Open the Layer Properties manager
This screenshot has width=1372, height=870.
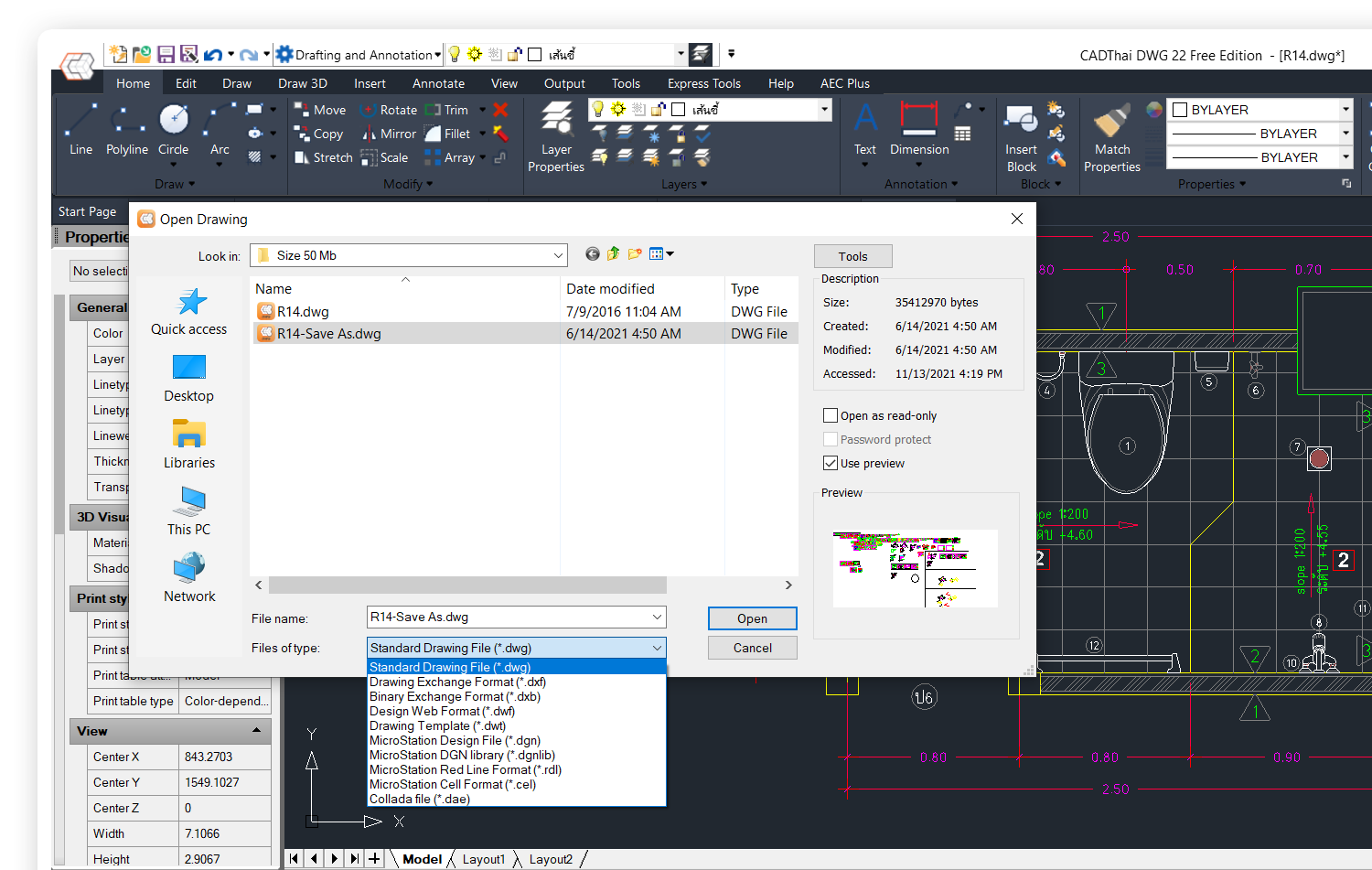pyautogui.click(x=556, y=137)
